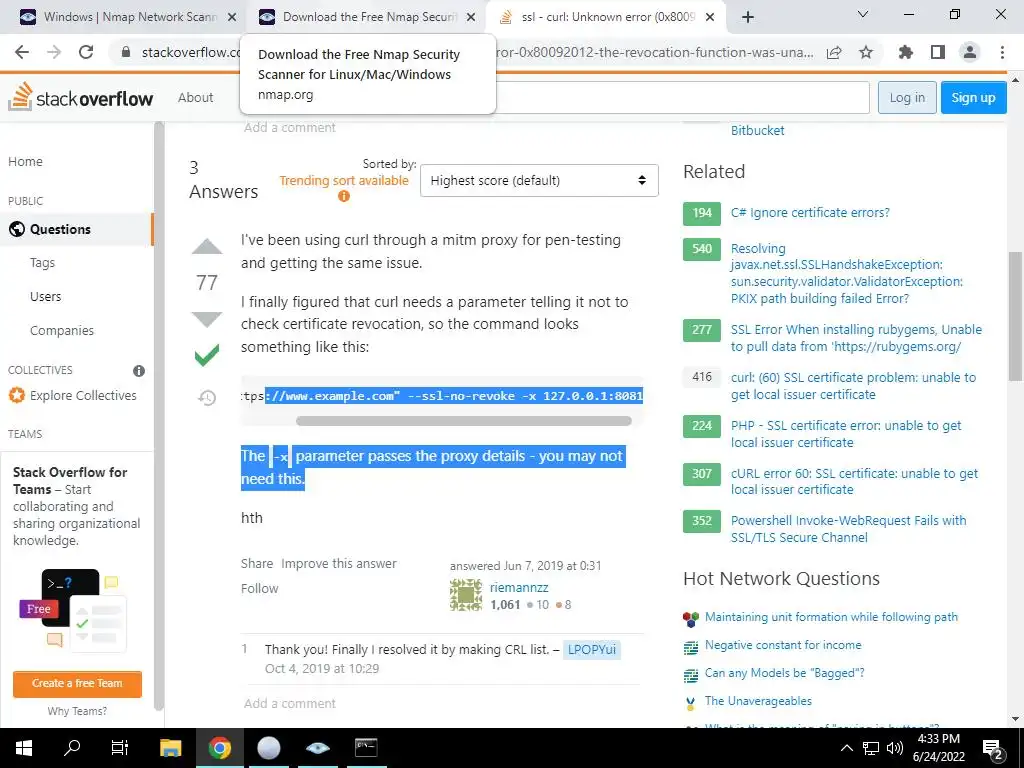Viewport: 1024px width, 768px height.
Task: Open Maintaining unit formation while following path
Action: coord(831,617)
